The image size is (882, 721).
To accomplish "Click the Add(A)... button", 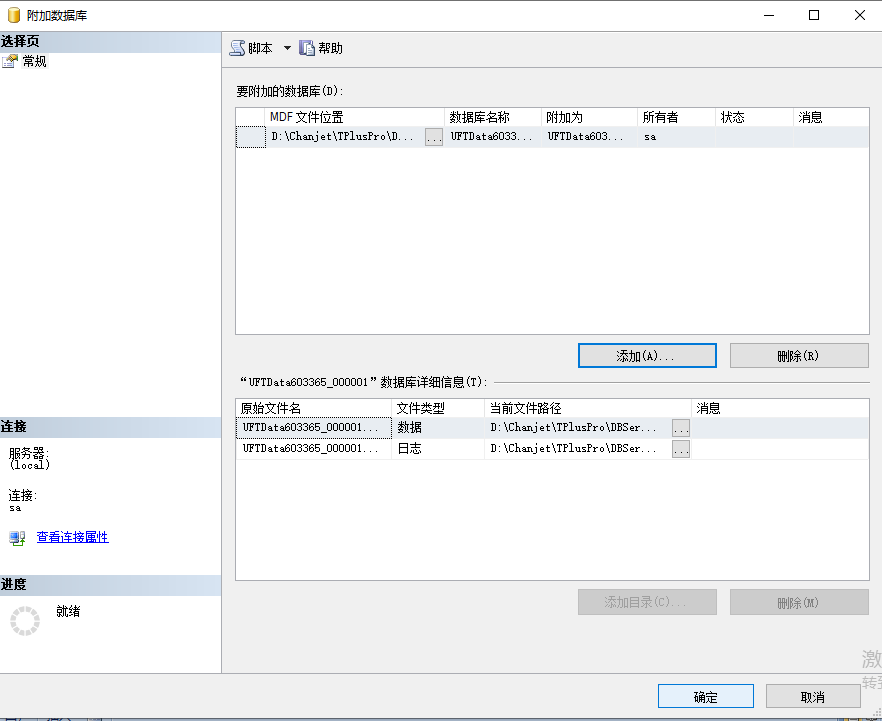I will tap(647, 355).
